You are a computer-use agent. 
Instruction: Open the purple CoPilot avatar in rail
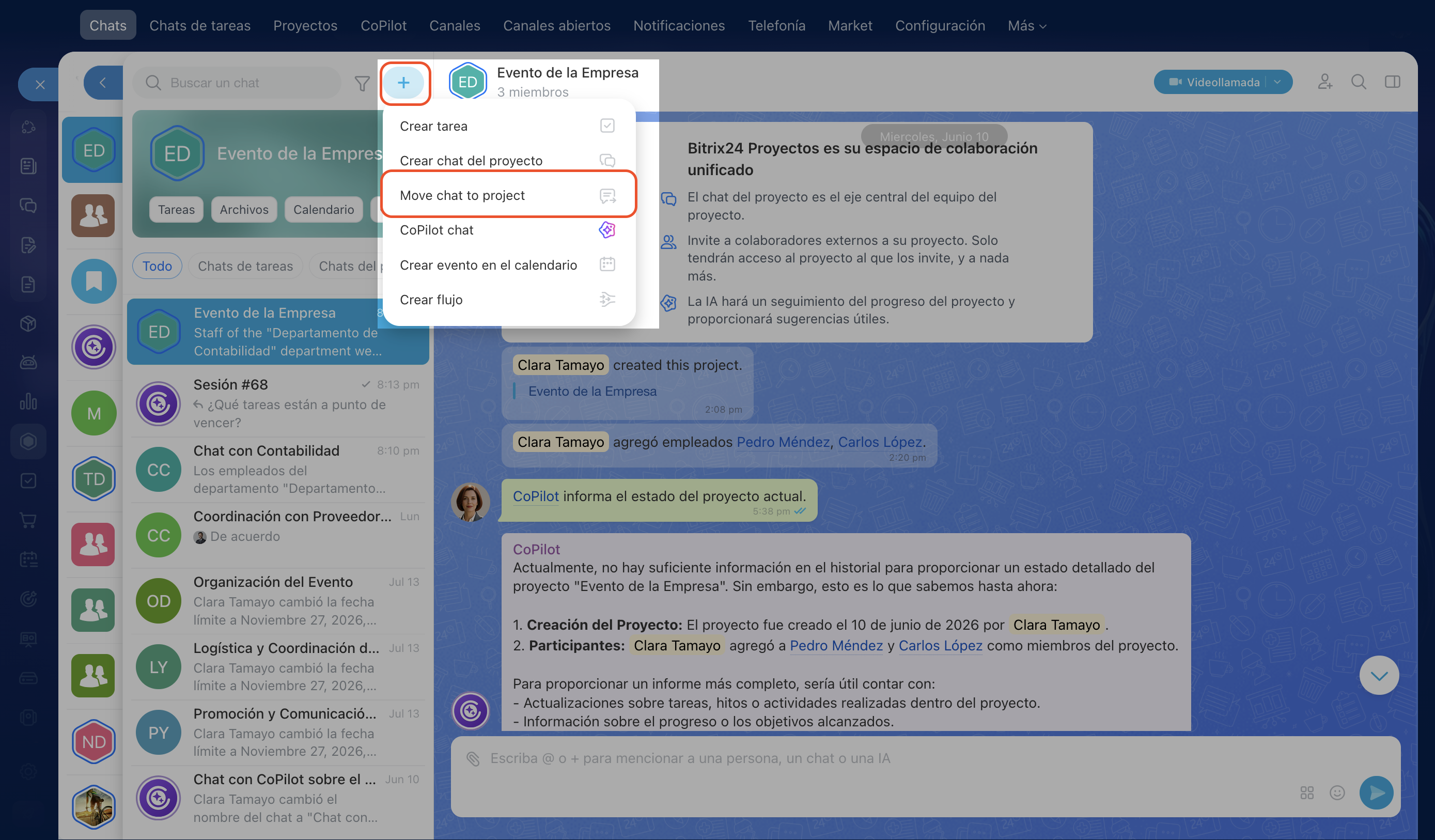tap(94, 347)
